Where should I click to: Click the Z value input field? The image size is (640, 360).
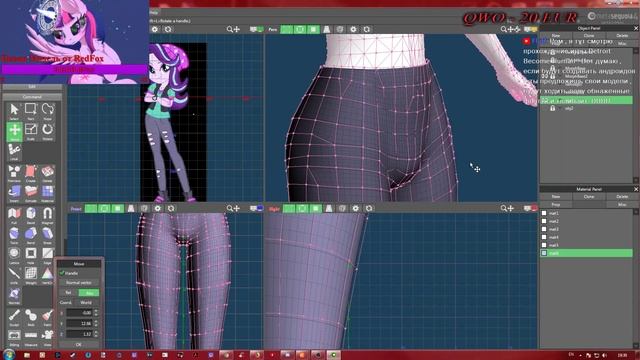click(x=80, y=334)
